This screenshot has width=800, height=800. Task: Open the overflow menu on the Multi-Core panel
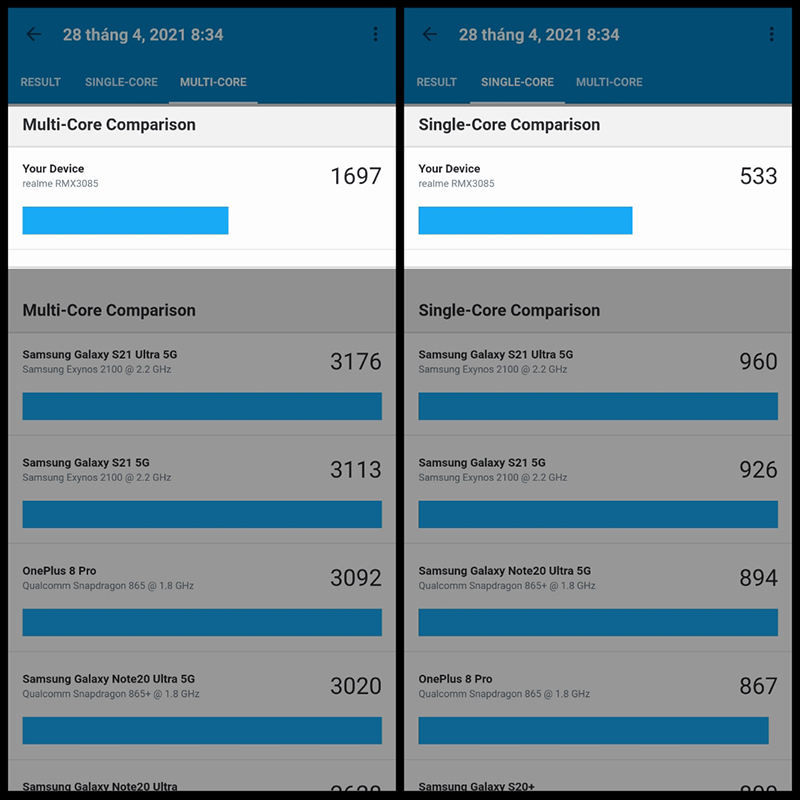pos(375,33)
